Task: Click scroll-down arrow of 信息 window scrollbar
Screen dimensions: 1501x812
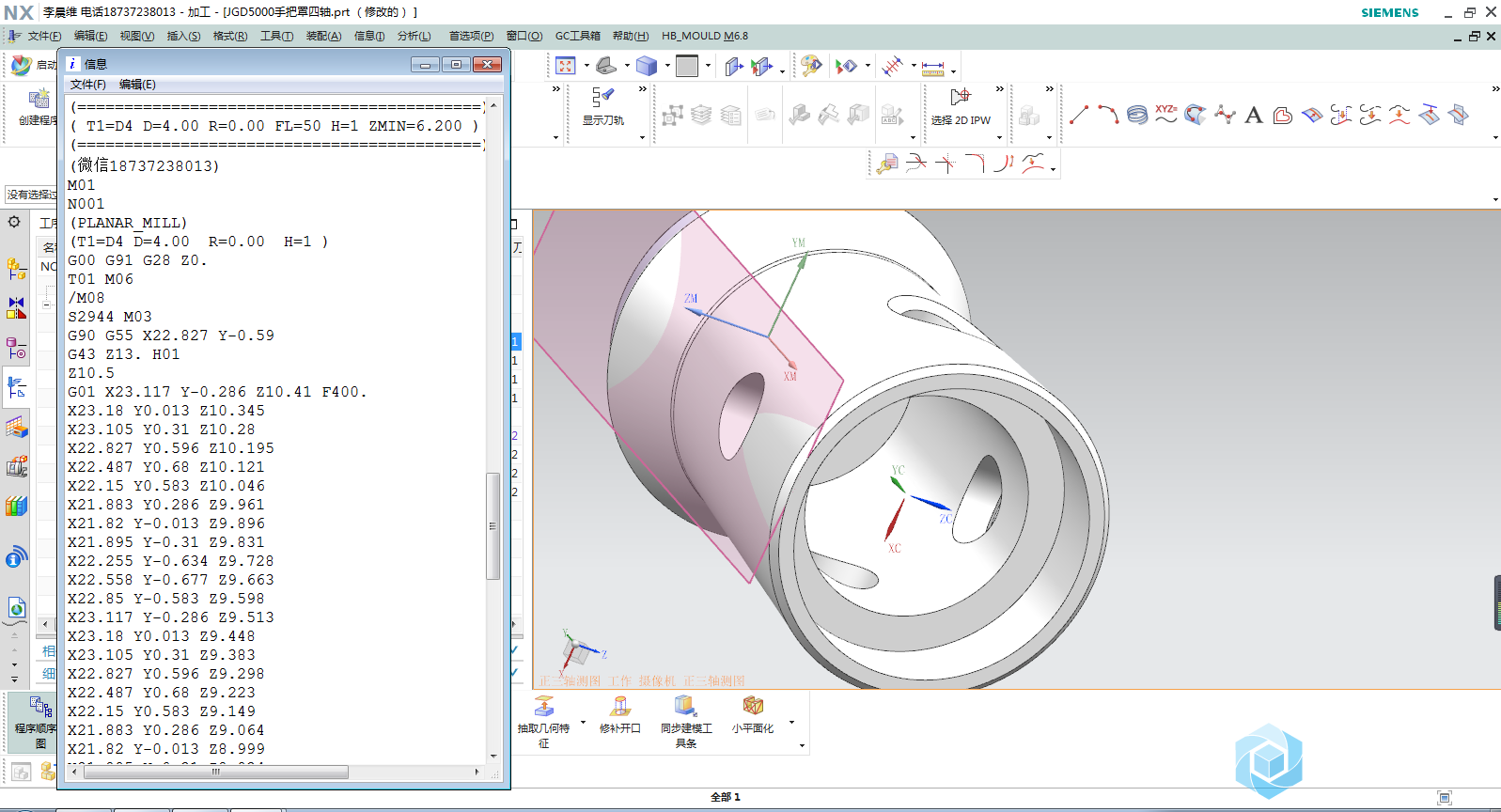Action: (x=493, y=756)
